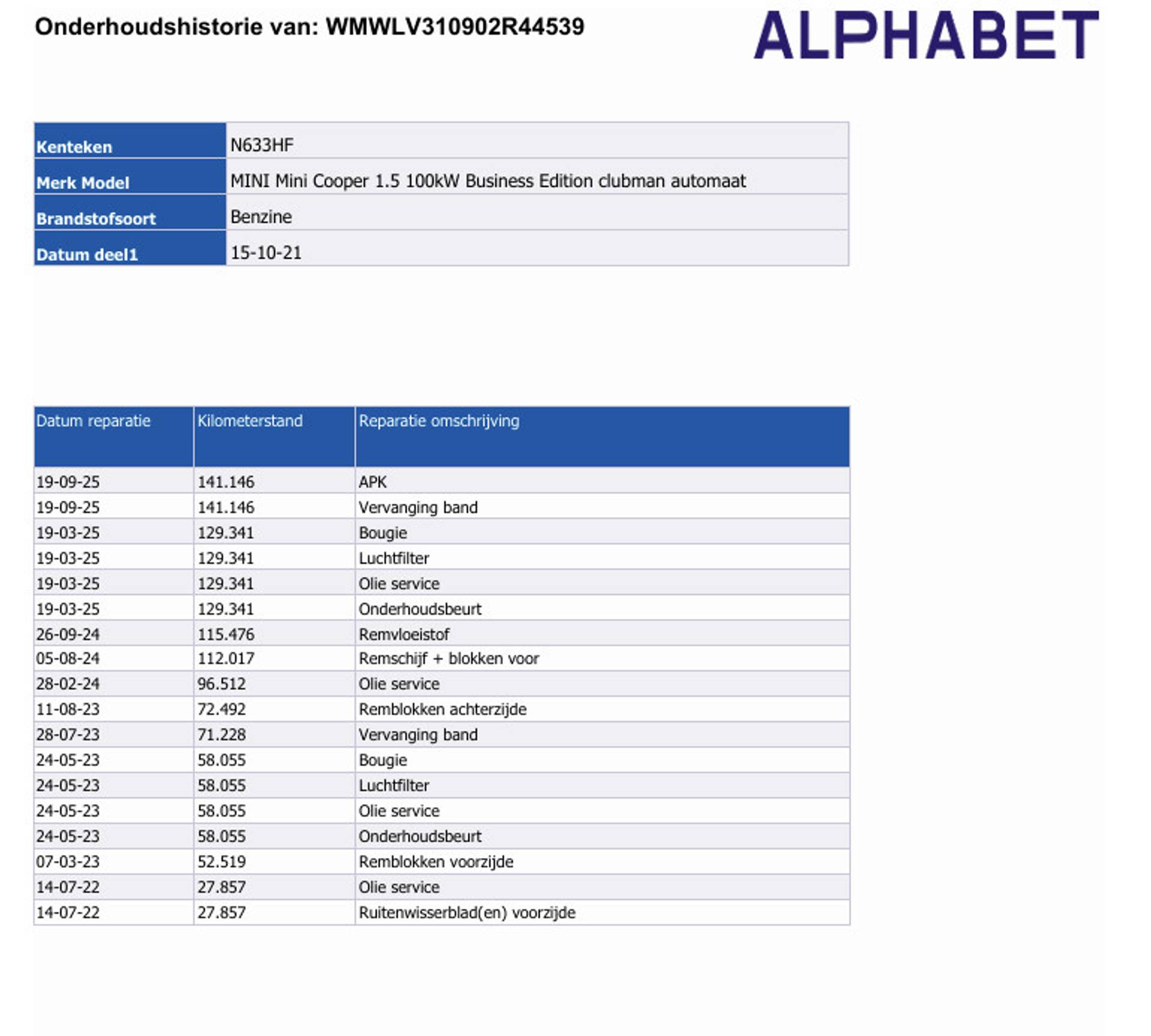Select the Benzine fuel value

click(261, 217)
